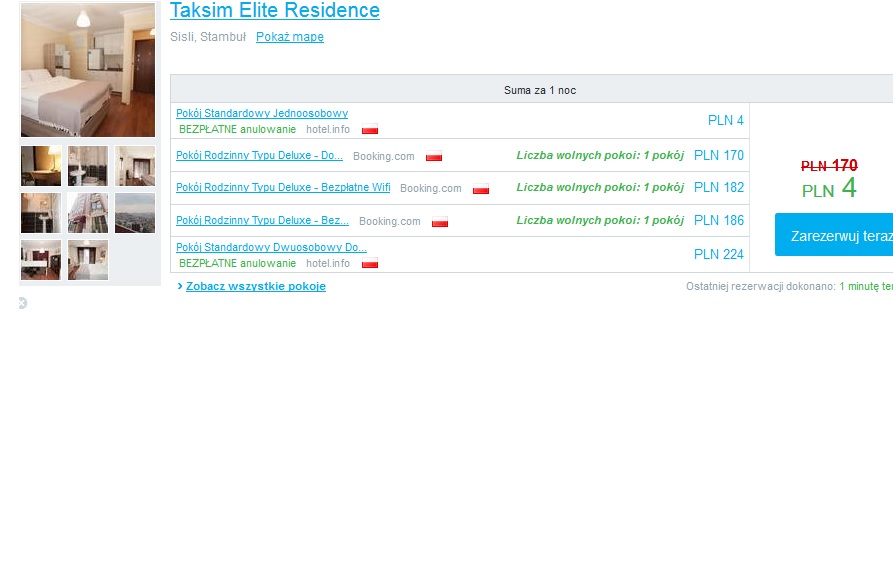Open the Pokój Standardowy Dwuosobowy Do... link

tap(271, 247)
